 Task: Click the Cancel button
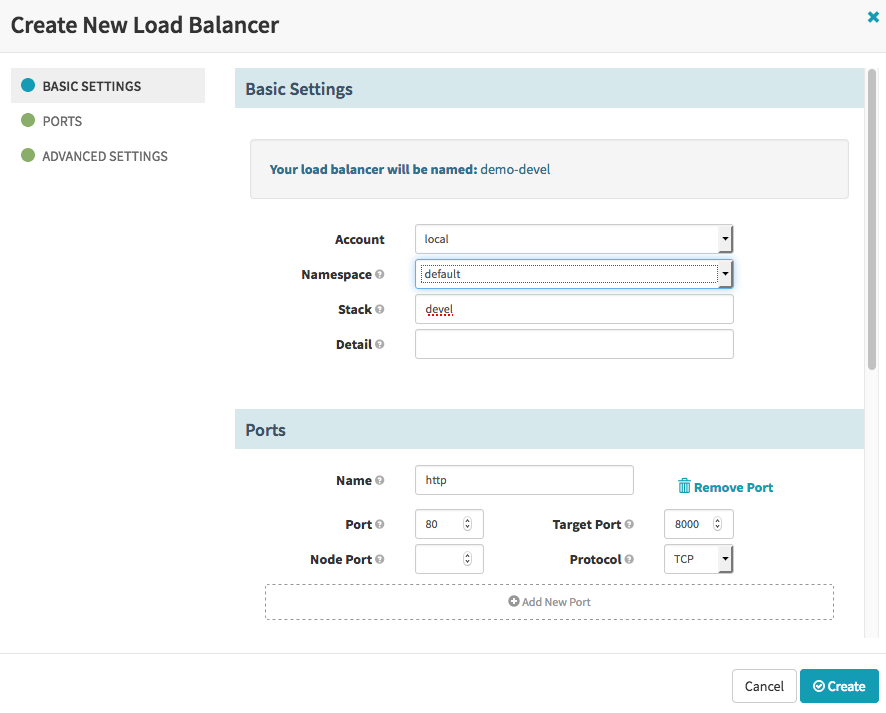point(764,686)
